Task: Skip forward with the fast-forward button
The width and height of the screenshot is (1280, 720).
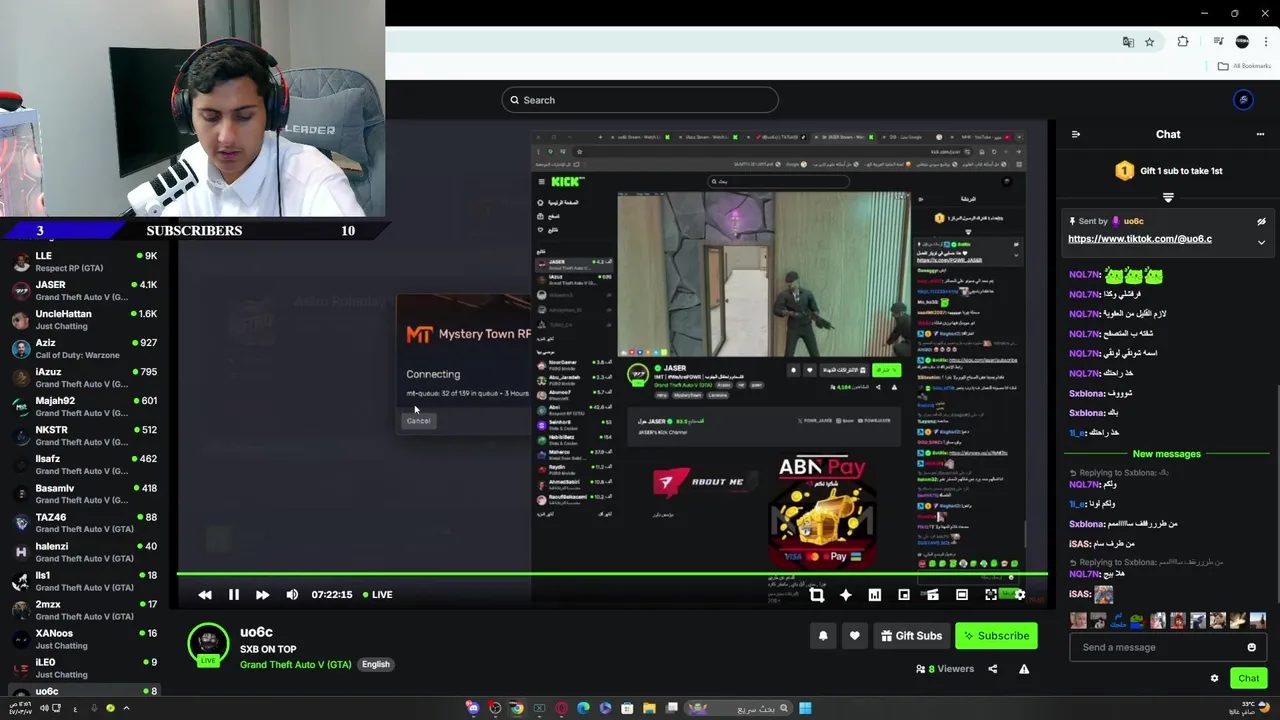Action: 262,594
